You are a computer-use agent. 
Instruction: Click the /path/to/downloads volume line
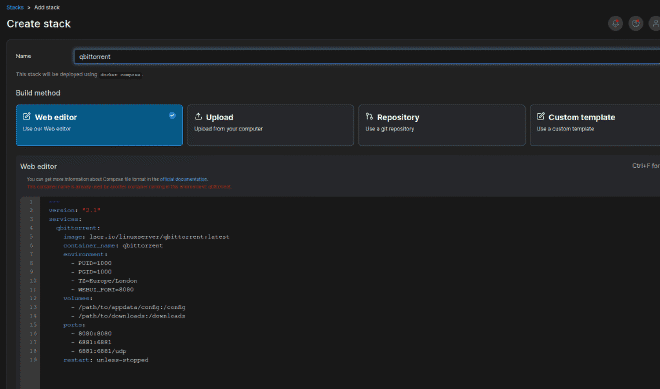pyautogui.click(x=128, y=316)
